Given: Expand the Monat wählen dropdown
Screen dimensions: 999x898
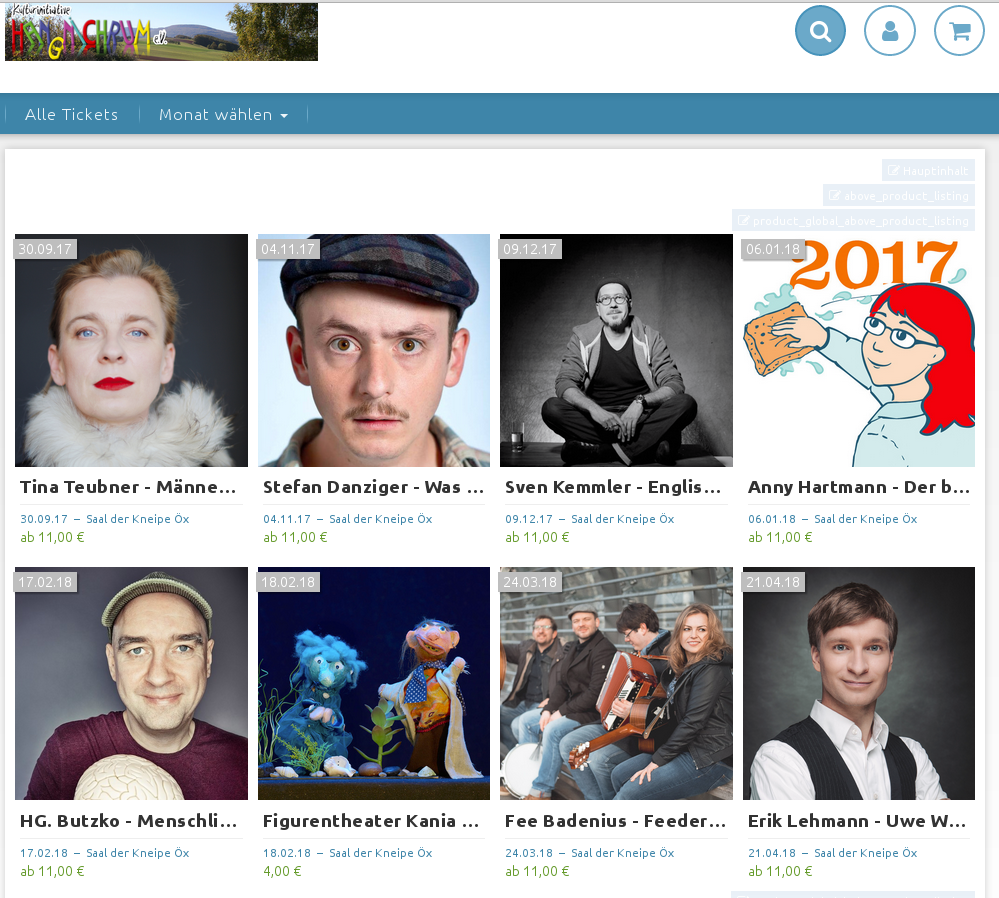Looking at the screenshot, I should tap(223, 115).
